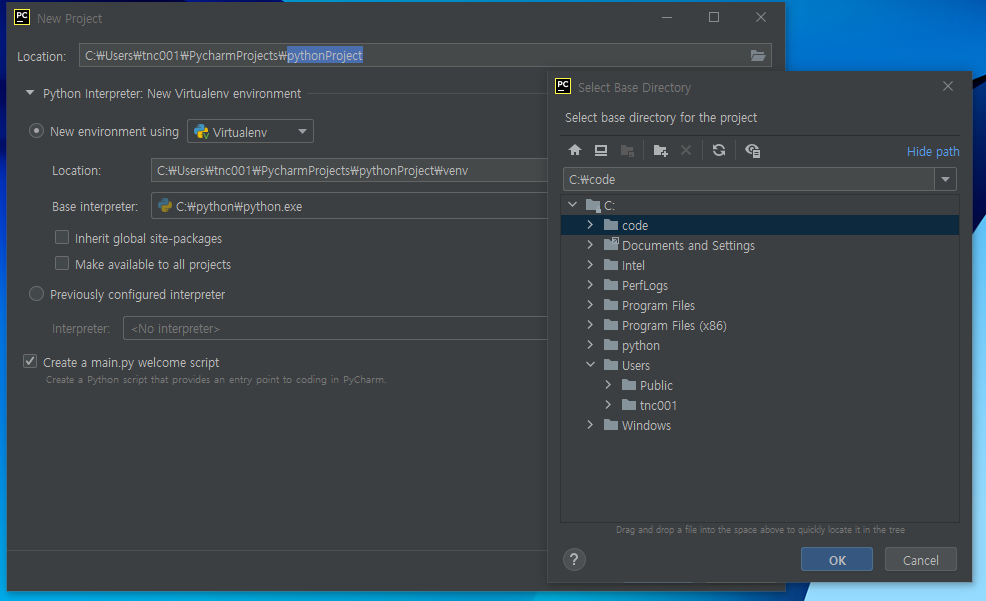Image resolution: width=986 pixels, height=601 pixels.
Task: Click the C: drive folder icon
Action: 593,205
